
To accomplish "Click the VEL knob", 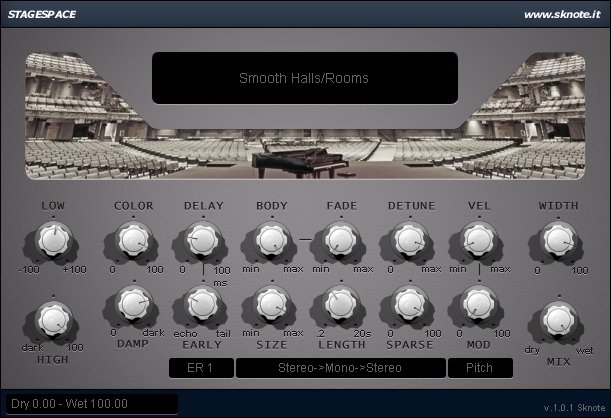I will 479,240.
